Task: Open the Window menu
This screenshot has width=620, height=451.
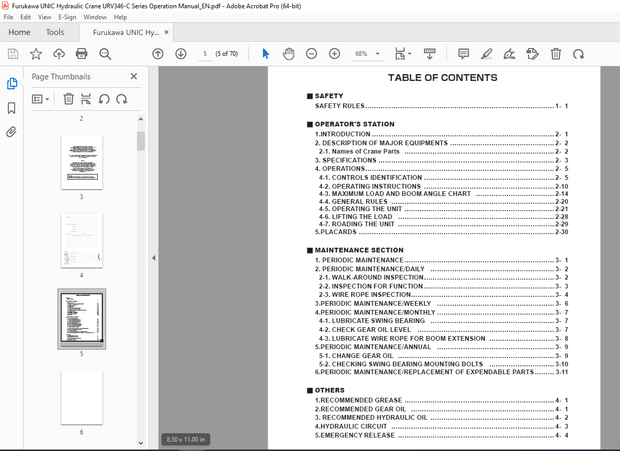Action: [x=95, y=17]
